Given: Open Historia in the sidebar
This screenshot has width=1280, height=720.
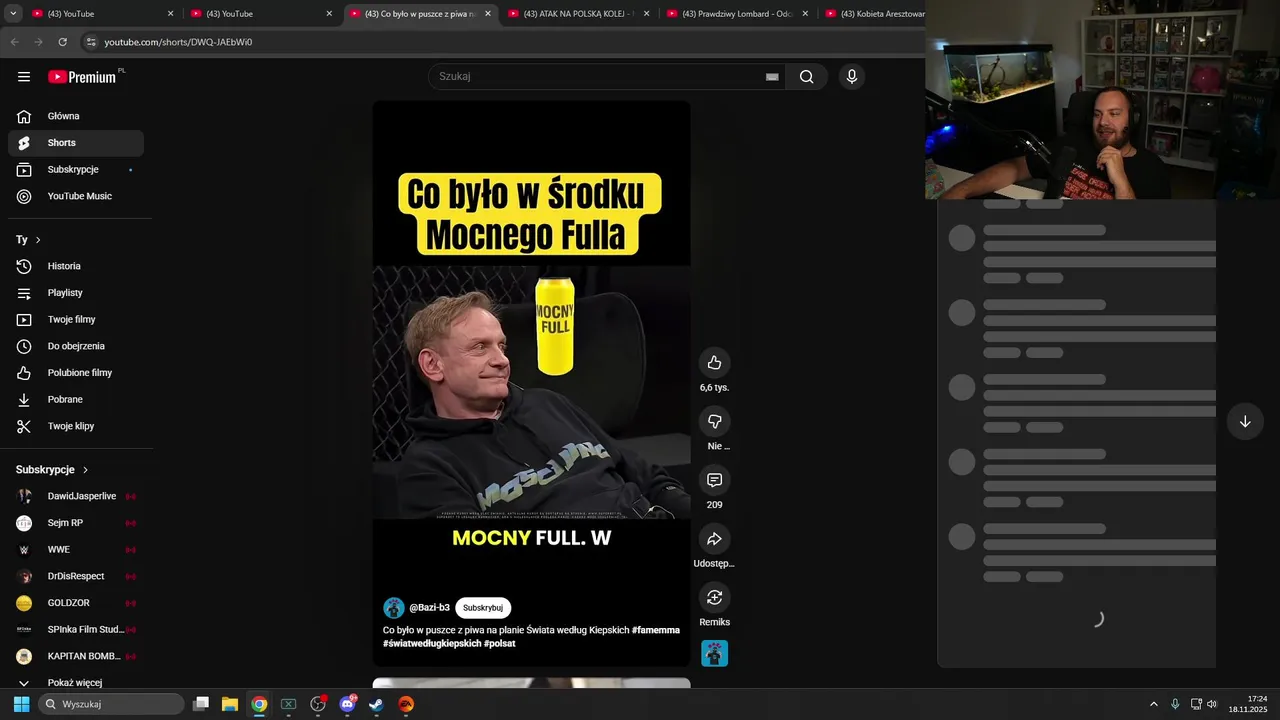Looking at the screenshot, I should click(76, 266).
